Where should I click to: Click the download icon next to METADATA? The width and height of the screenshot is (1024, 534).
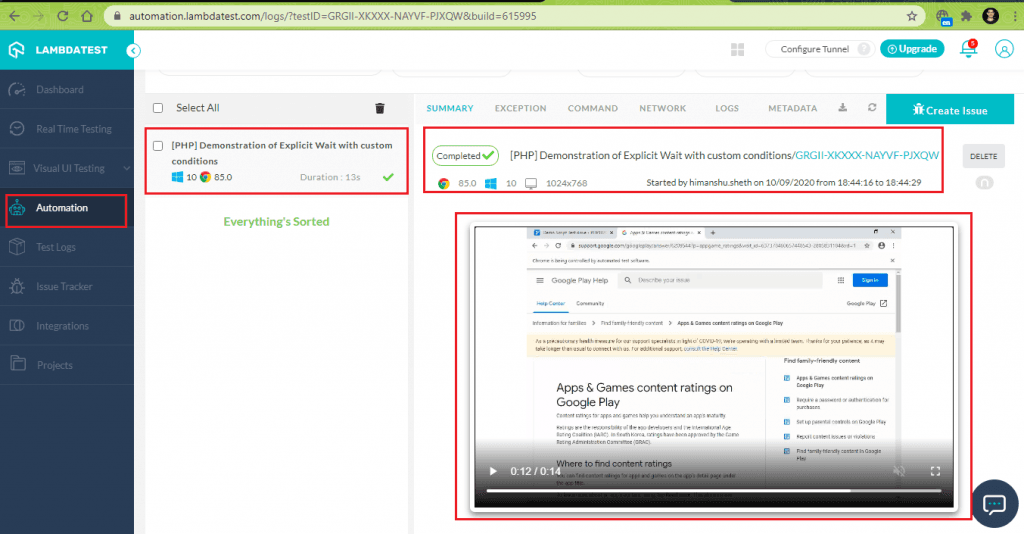(842, 108)
